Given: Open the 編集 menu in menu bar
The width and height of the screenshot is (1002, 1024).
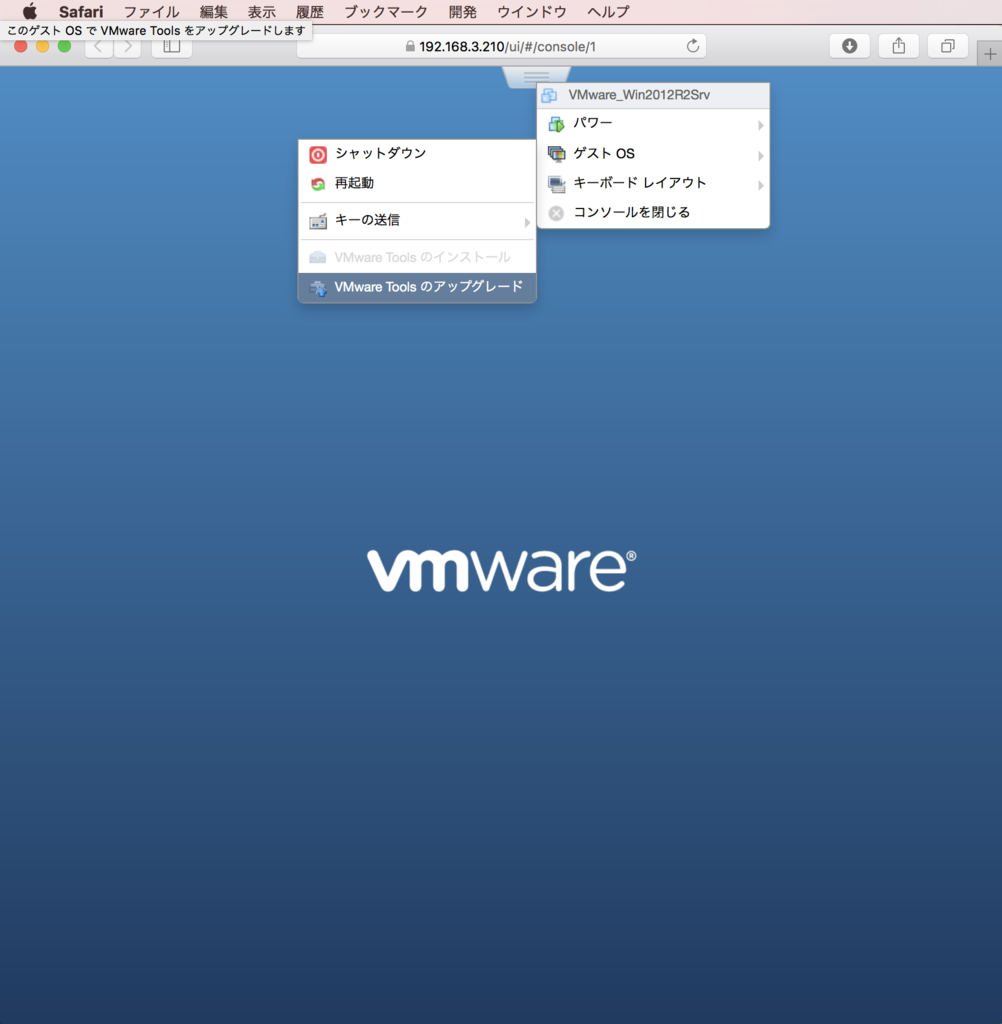Looking at the screenshot, I should coord(214,12).
